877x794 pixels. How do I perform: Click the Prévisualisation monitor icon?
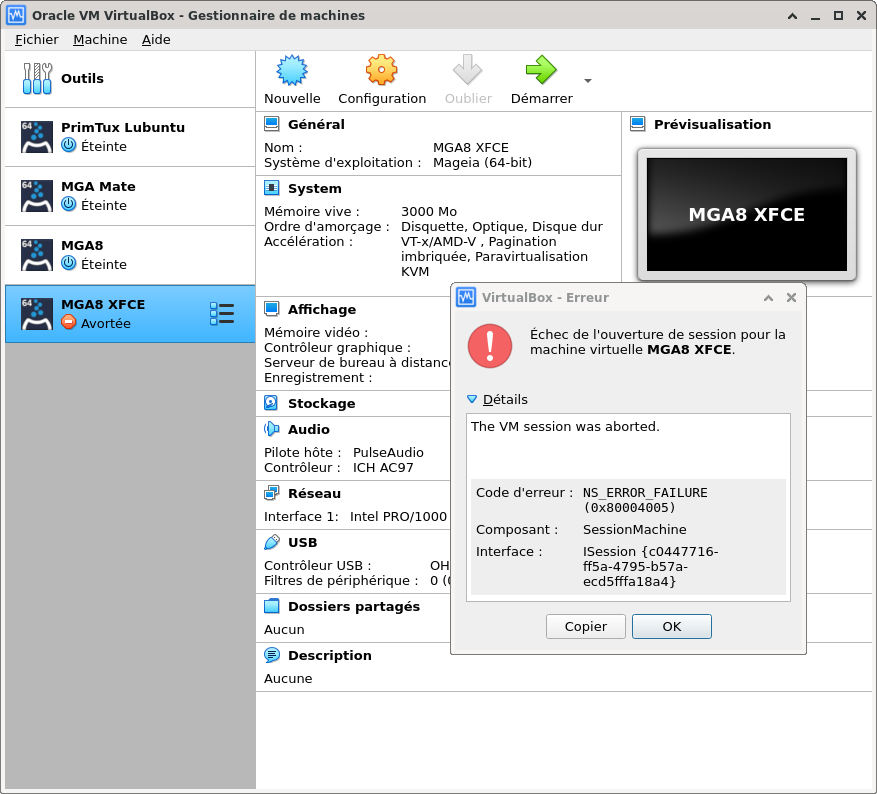638,124
